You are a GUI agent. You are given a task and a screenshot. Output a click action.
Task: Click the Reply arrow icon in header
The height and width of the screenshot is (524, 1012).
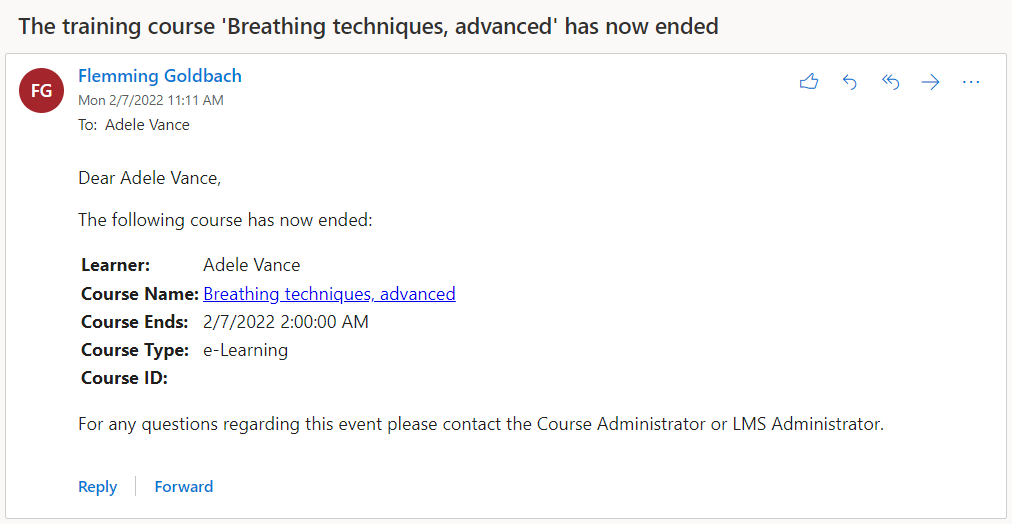[x=850, y=82]
